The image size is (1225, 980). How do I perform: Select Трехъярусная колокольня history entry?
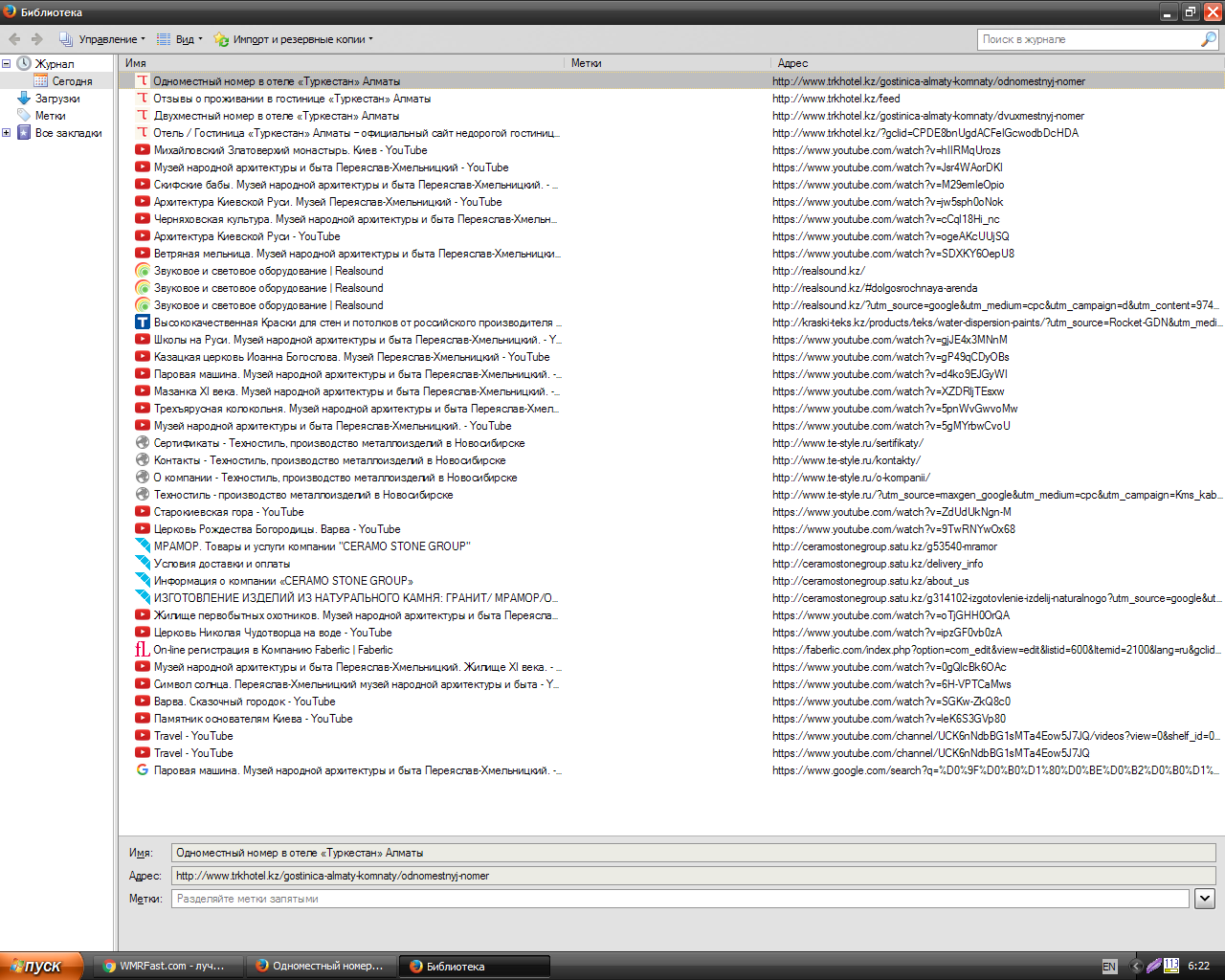point(671,409)
